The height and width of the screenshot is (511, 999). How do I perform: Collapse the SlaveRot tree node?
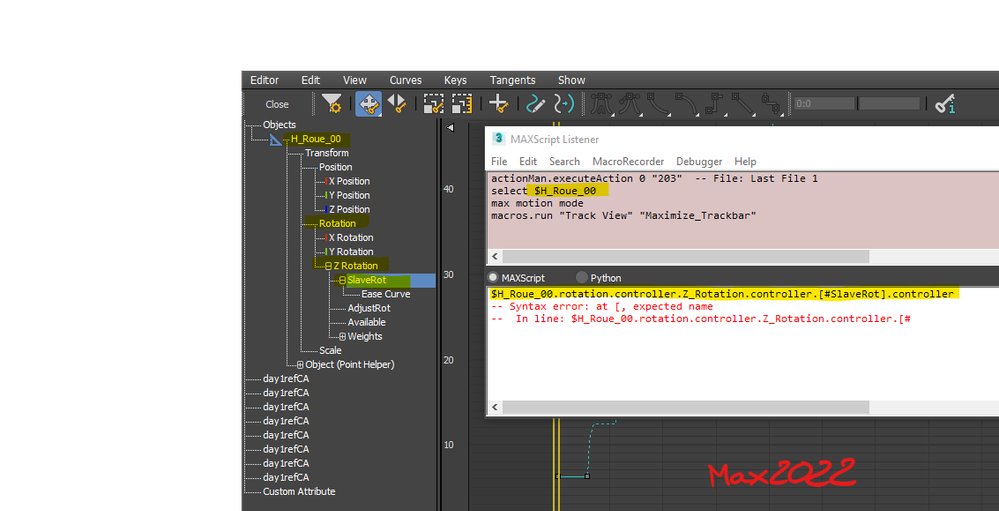[342, 280]
